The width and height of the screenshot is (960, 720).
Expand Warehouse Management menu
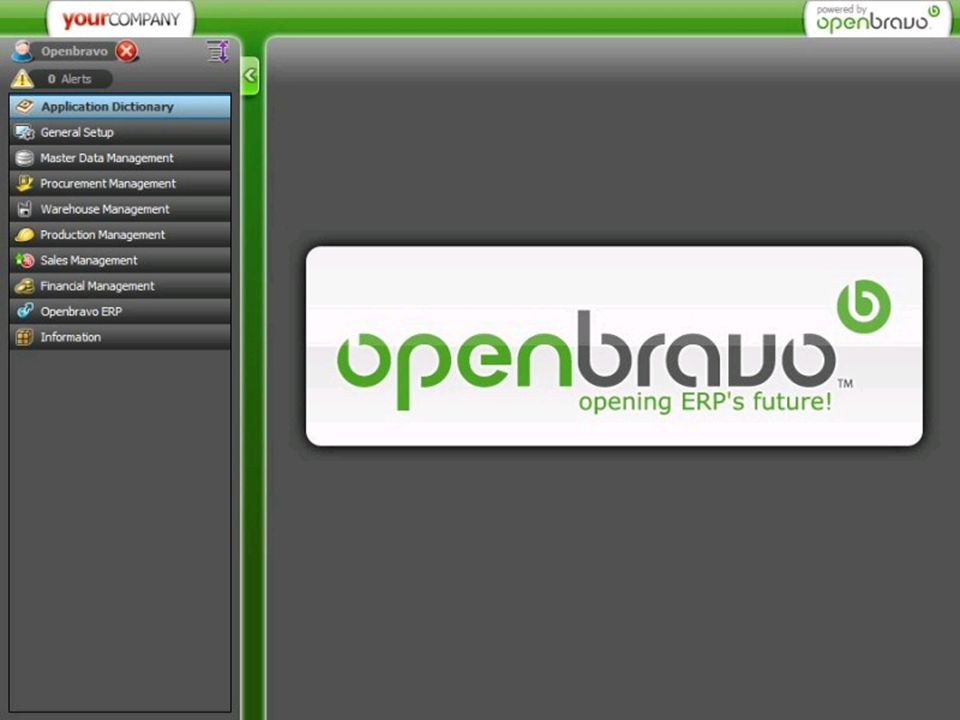(120, 209)
